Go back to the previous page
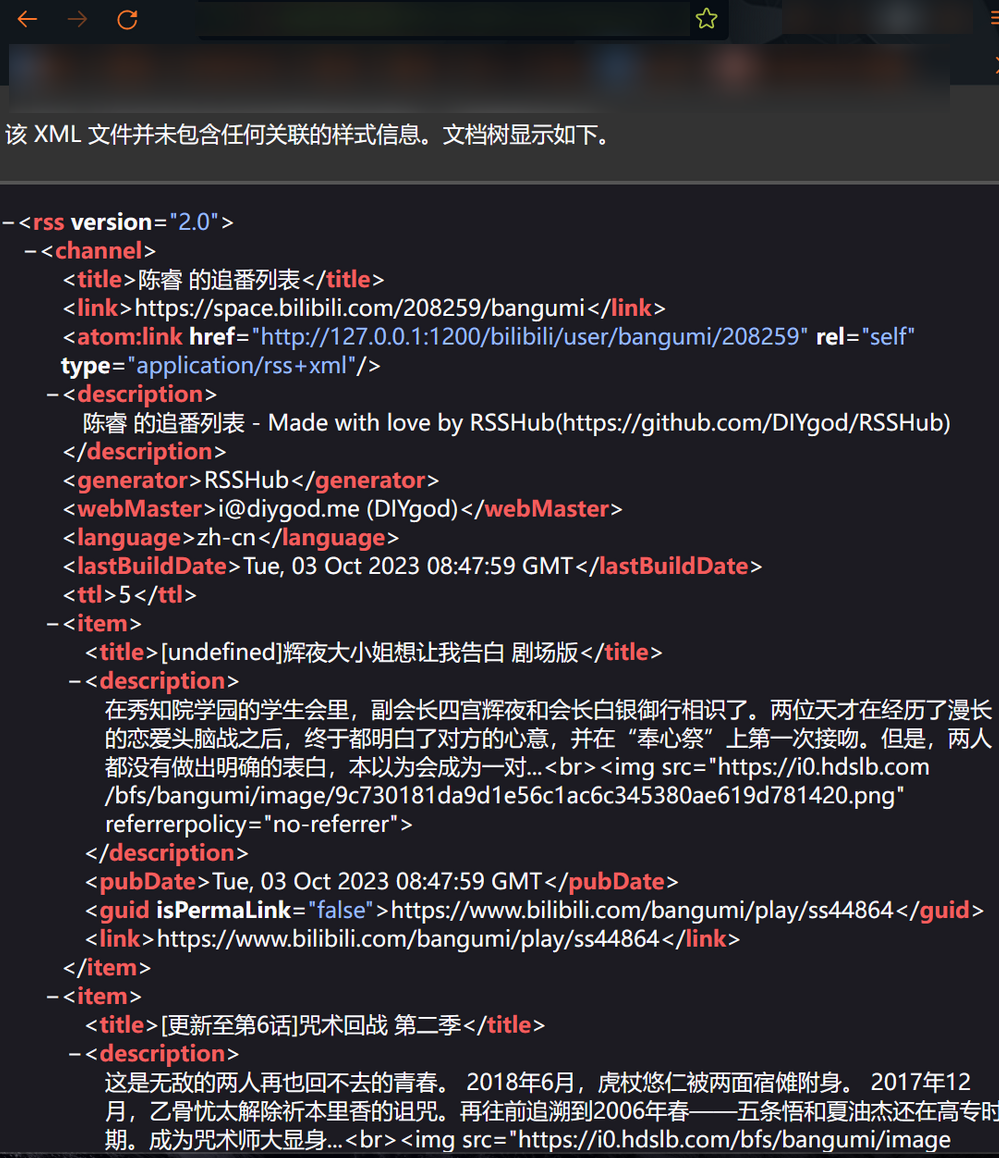The width and height of the screenshot is (999, 1158). [x=27, y=19]
